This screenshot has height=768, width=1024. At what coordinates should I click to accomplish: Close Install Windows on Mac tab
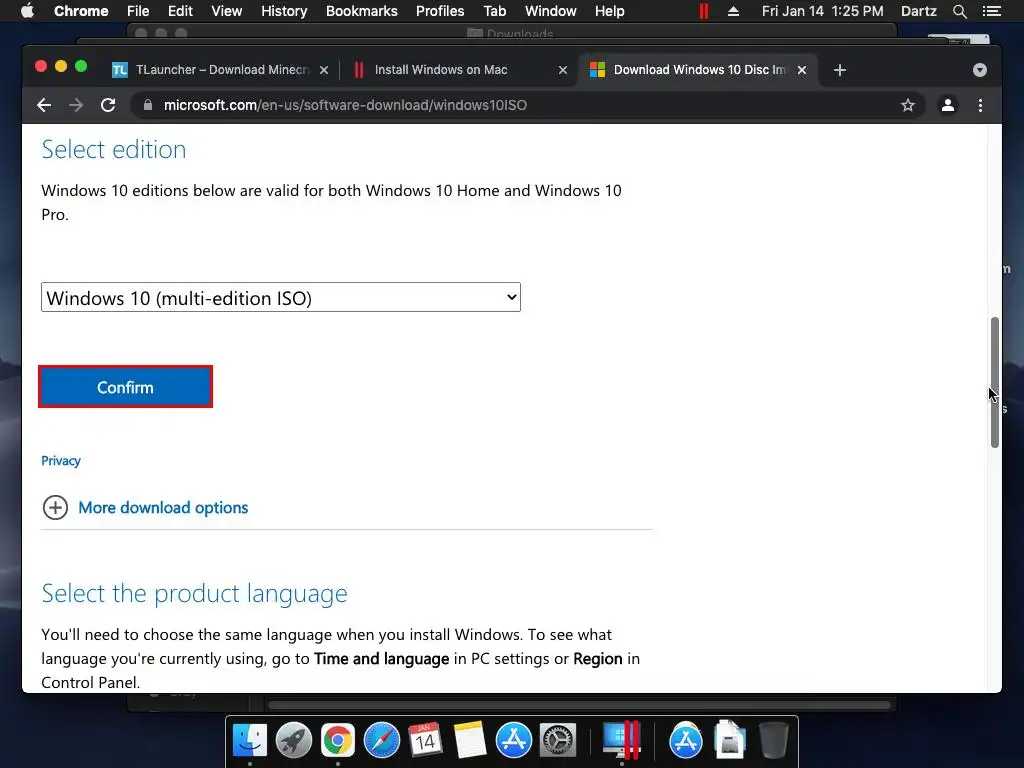[563, 70]
